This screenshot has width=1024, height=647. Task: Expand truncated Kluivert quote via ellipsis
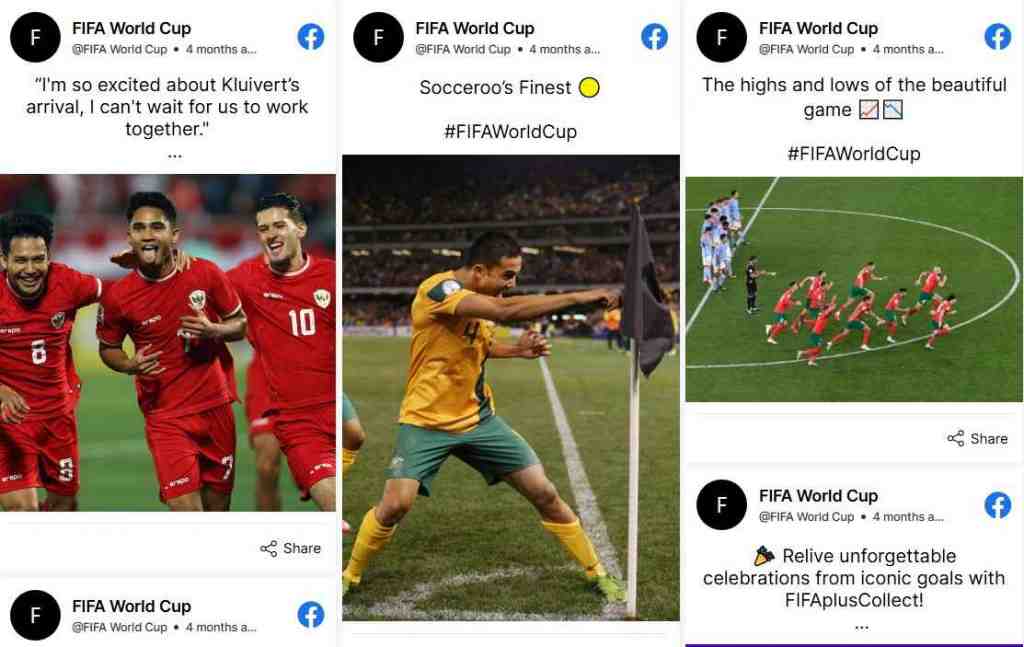174,156
